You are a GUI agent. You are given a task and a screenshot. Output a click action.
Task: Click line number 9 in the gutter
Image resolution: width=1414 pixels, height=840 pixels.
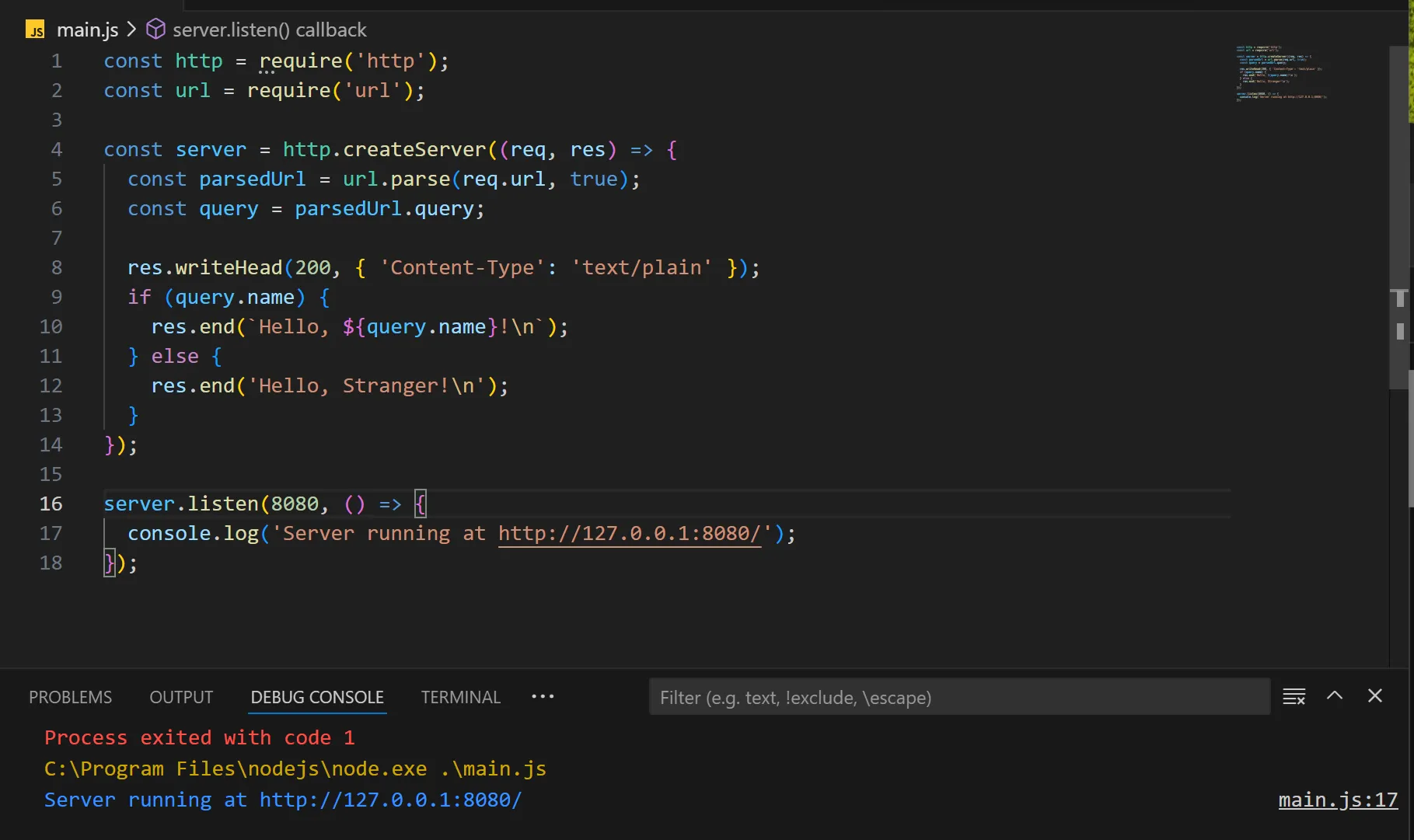pos(57,298)
